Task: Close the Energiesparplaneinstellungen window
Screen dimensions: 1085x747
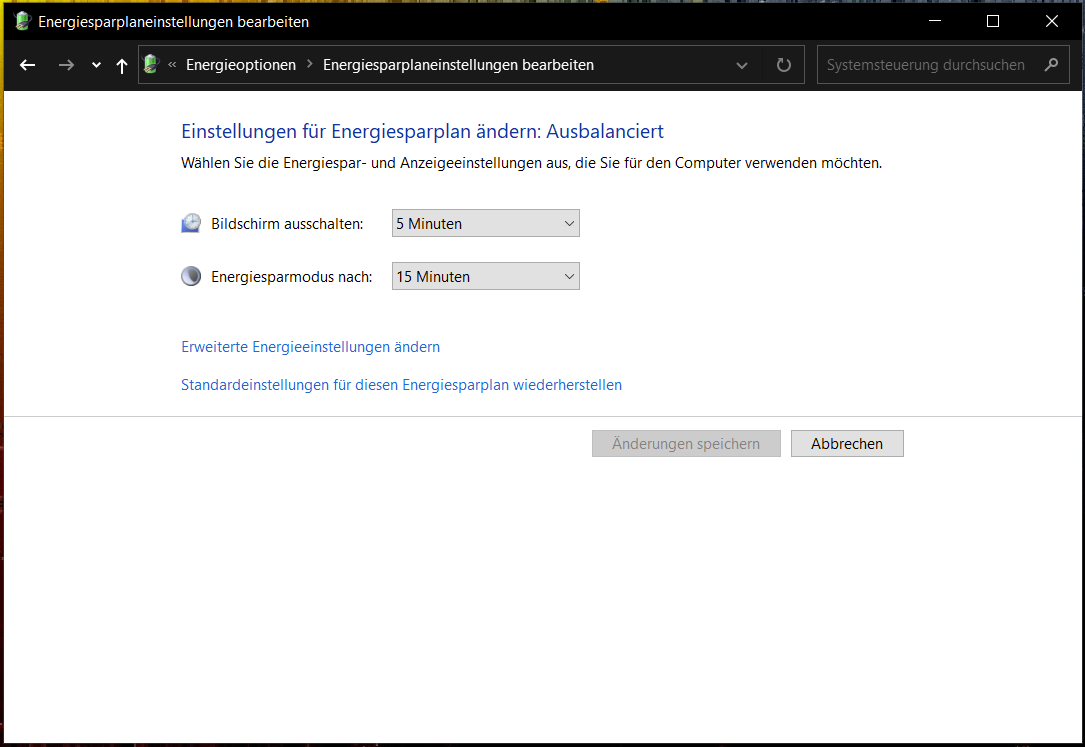Action: 1052,21
